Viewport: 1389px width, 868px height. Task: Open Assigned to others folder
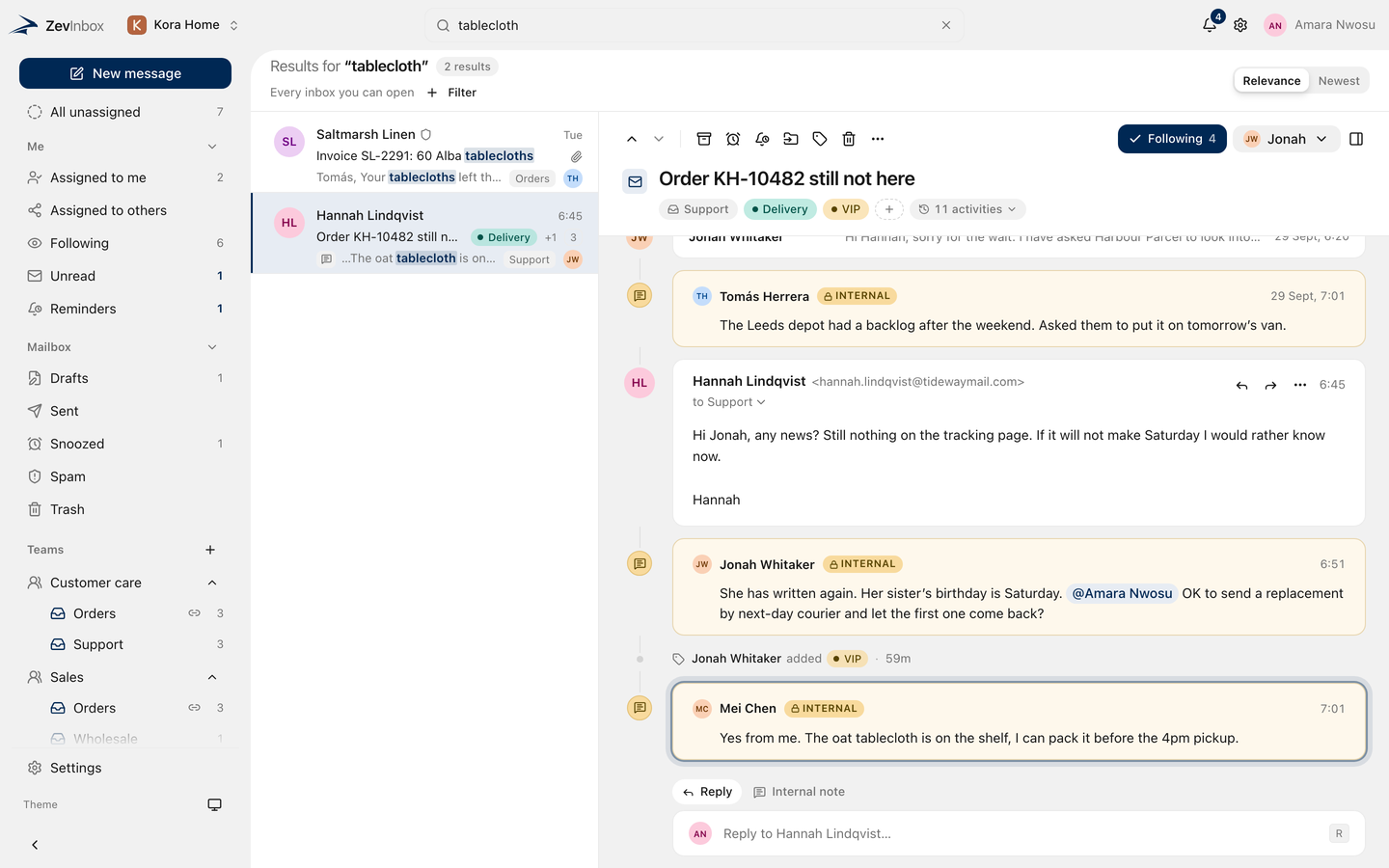point(125,210)
